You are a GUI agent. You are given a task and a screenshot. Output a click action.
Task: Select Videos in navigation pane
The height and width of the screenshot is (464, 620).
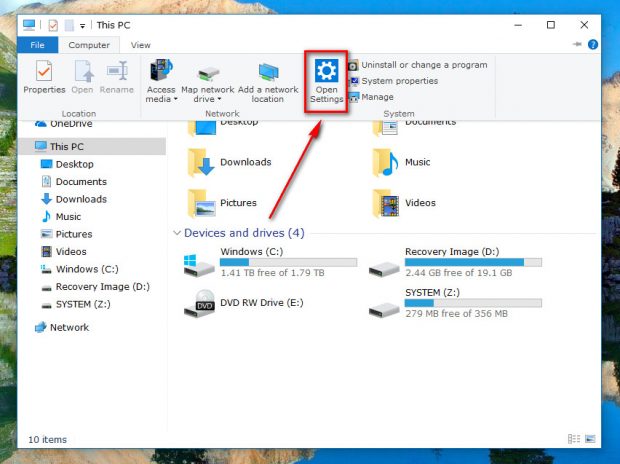(64, 251)
